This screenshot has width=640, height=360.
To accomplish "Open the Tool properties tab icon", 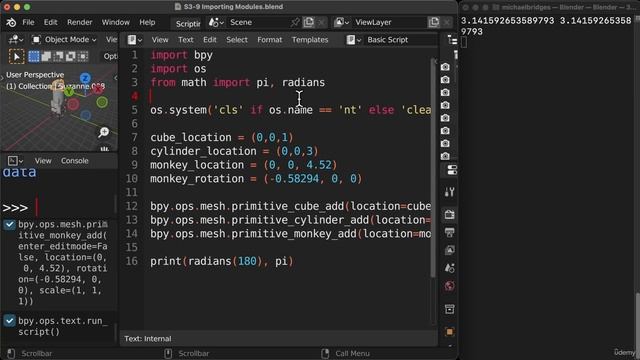I will click(449, 192).
